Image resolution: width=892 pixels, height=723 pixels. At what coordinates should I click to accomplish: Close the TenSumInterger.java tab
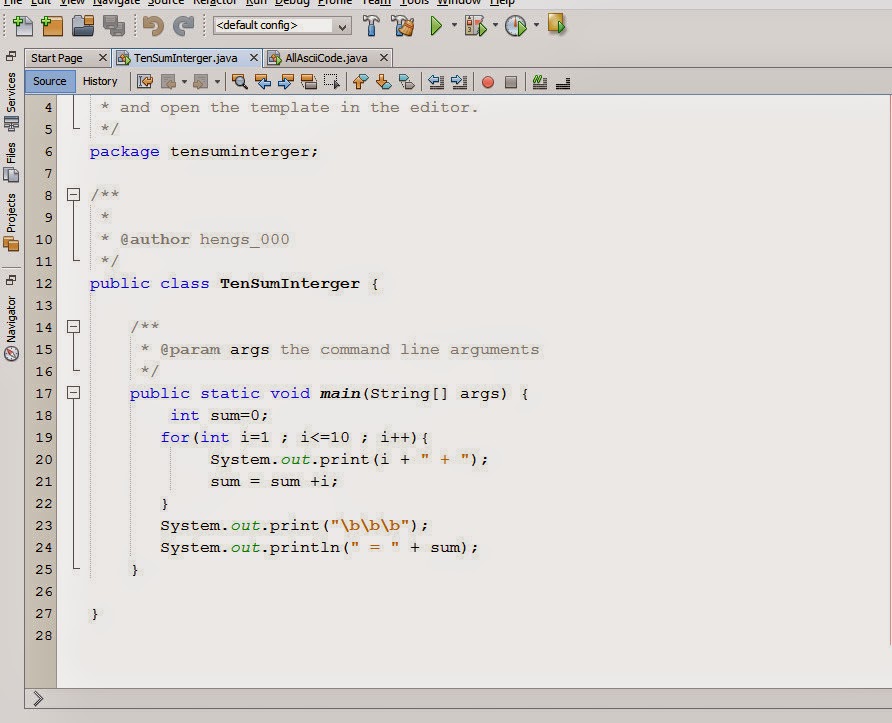[254, 57]
